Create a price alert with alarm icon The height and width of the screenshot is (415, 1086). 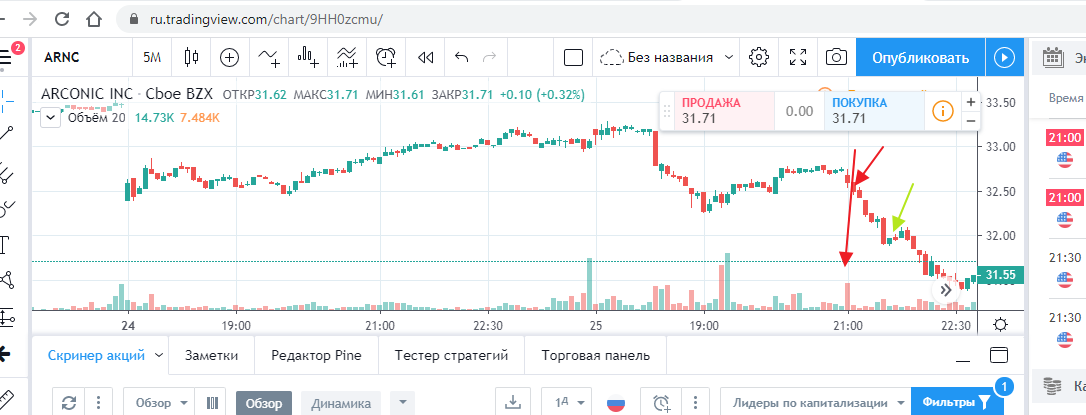pyautogui.click(x=386, y=57)
